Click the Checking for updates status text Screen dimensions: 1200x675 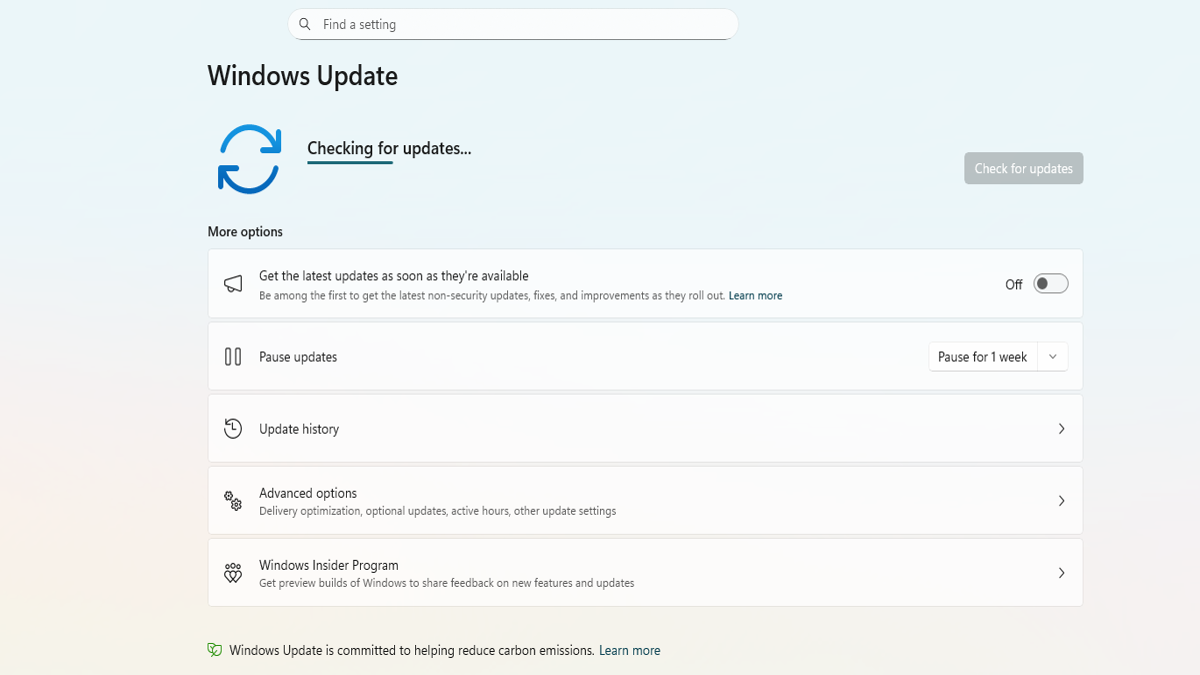(389, 148)
